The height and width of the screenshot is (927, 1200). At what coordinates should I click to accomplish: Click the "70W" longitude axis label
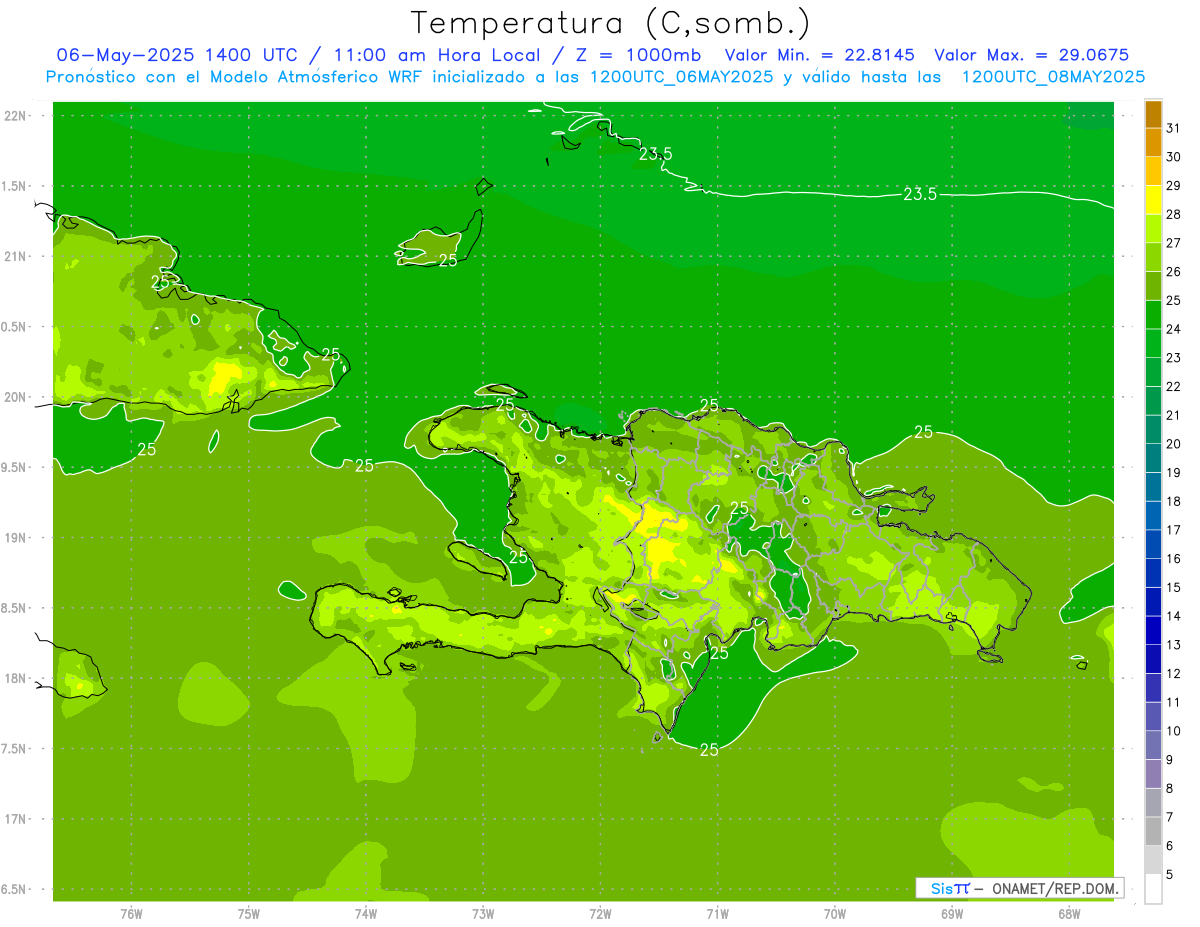[835, 914]
